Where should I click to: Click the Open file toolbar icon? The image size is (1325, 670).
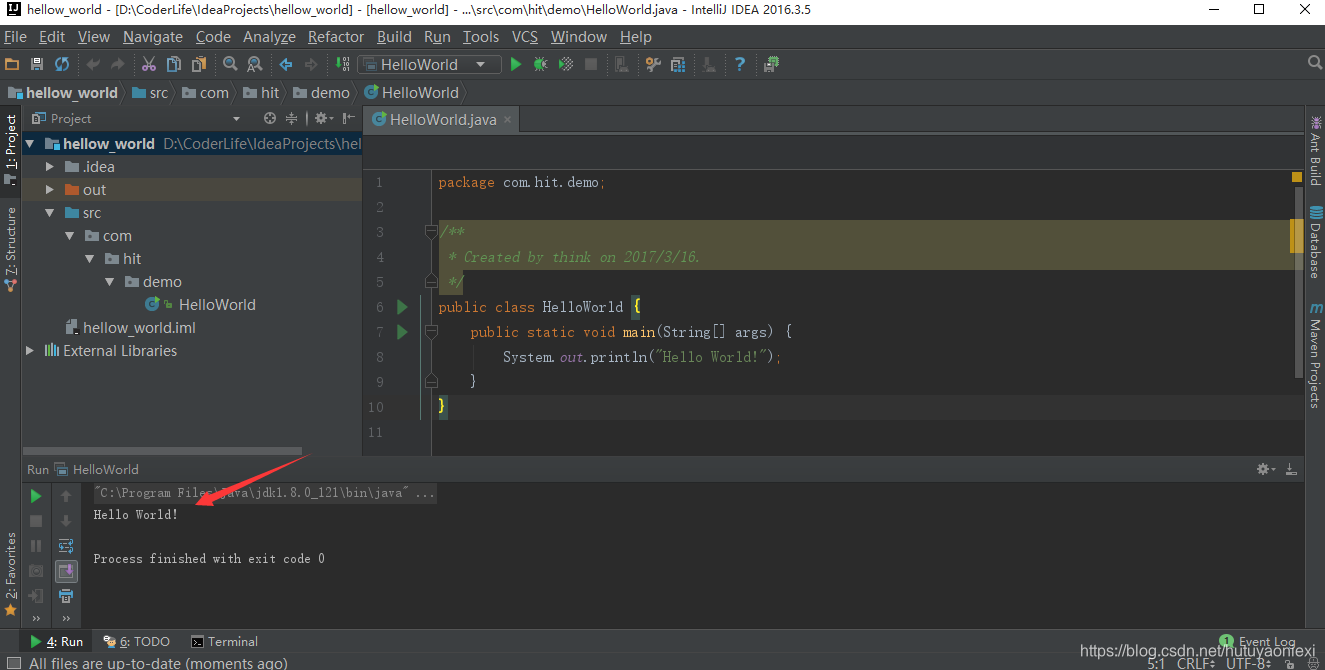[12, 64]
